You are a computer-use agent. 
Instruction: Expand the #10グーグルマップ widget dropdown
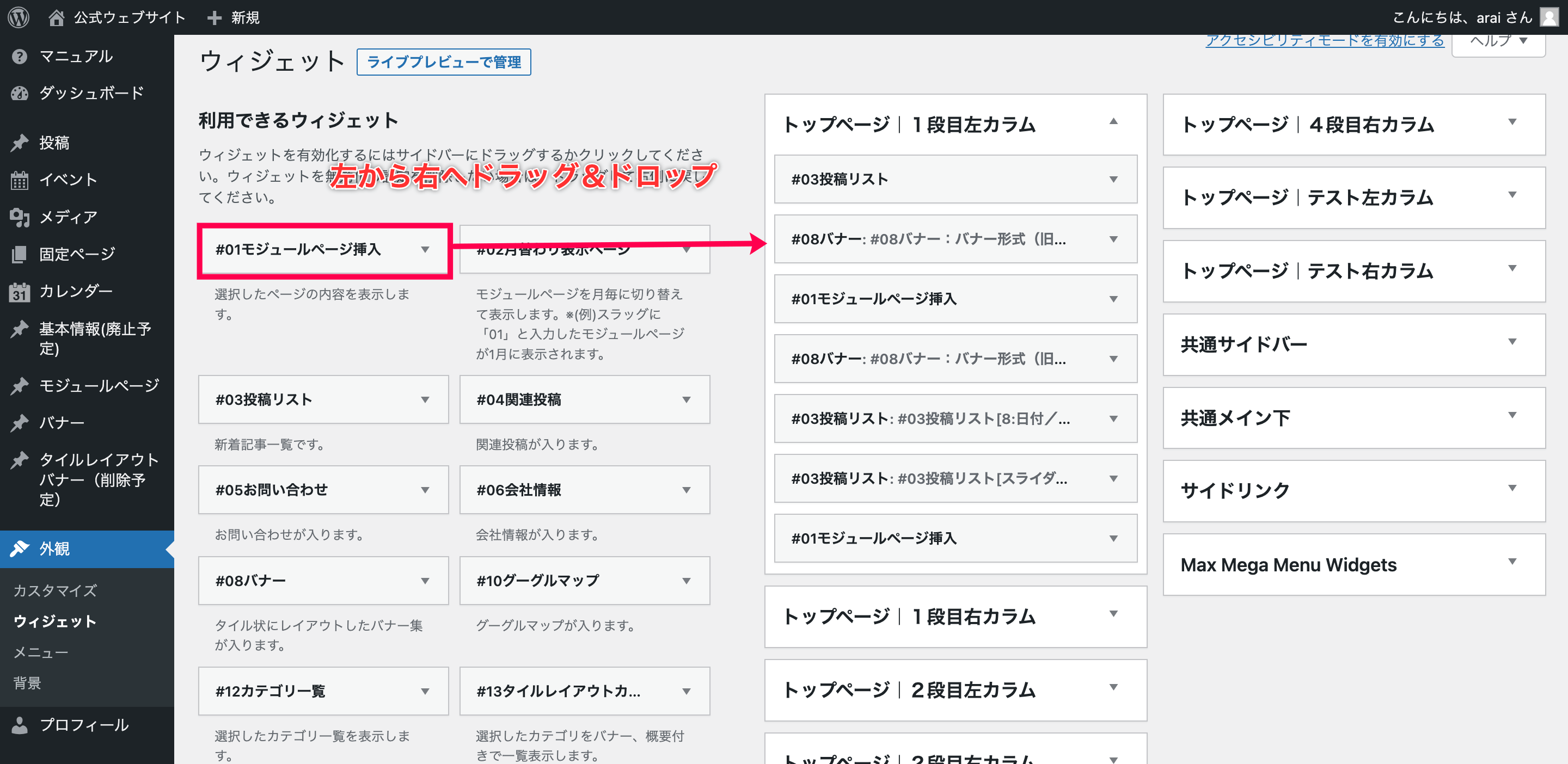(686, 581)
